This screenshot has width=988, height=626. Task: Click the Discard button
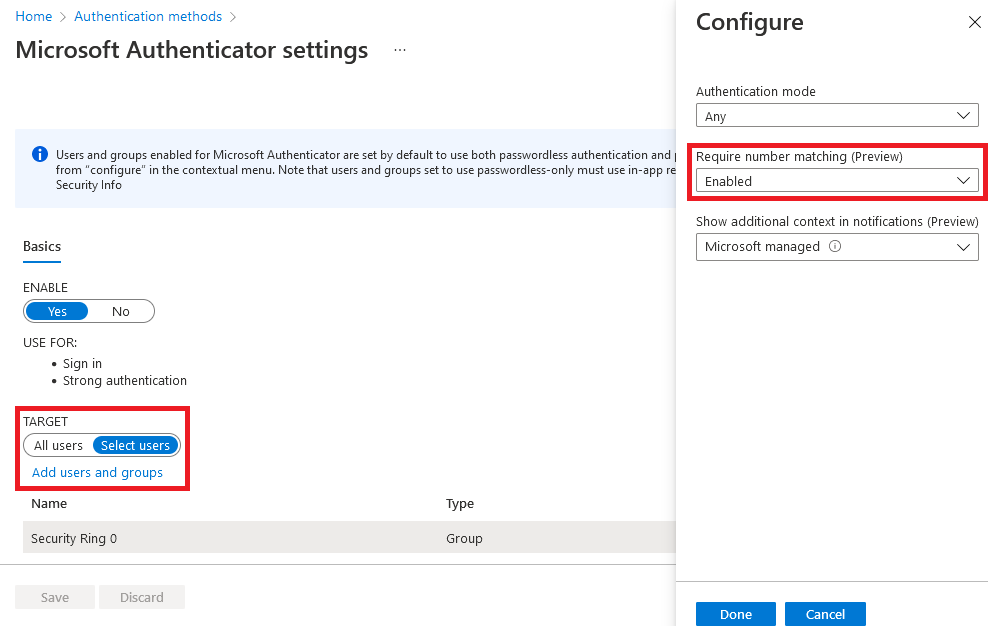pos(142,598)
